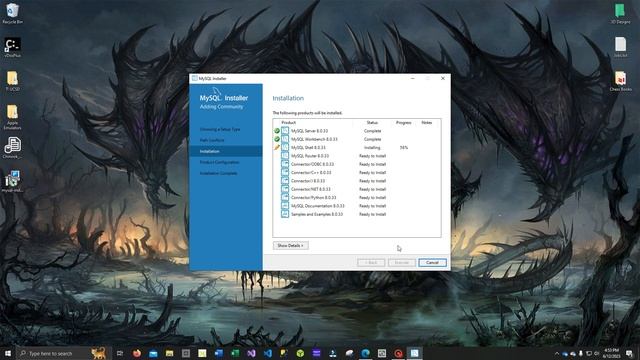Click the disabled Back button

tap(371, 262)
